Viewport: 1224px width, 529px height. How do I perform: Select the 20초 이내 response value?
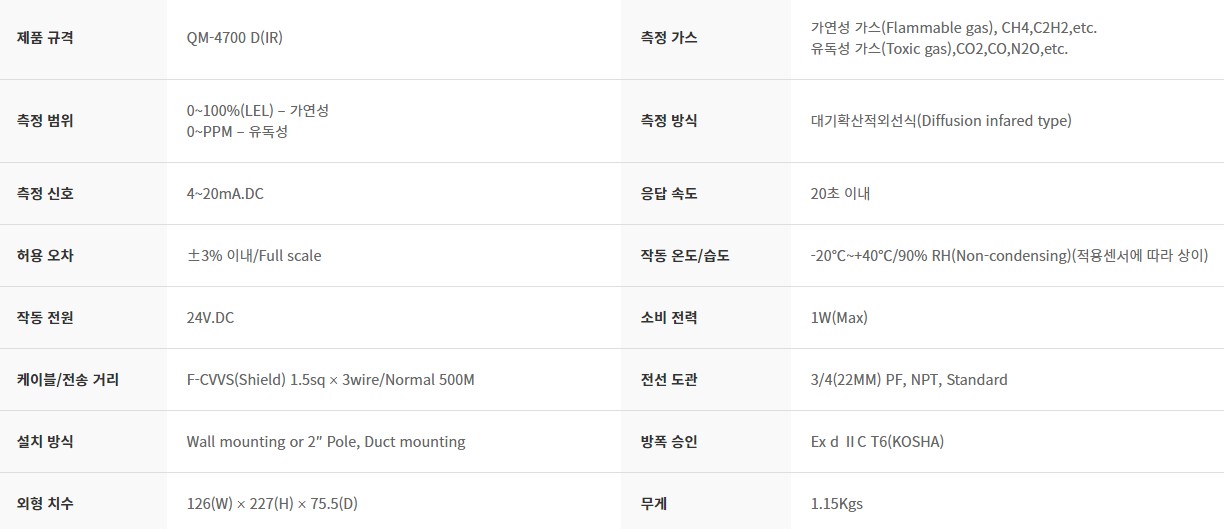coord(841,194)
